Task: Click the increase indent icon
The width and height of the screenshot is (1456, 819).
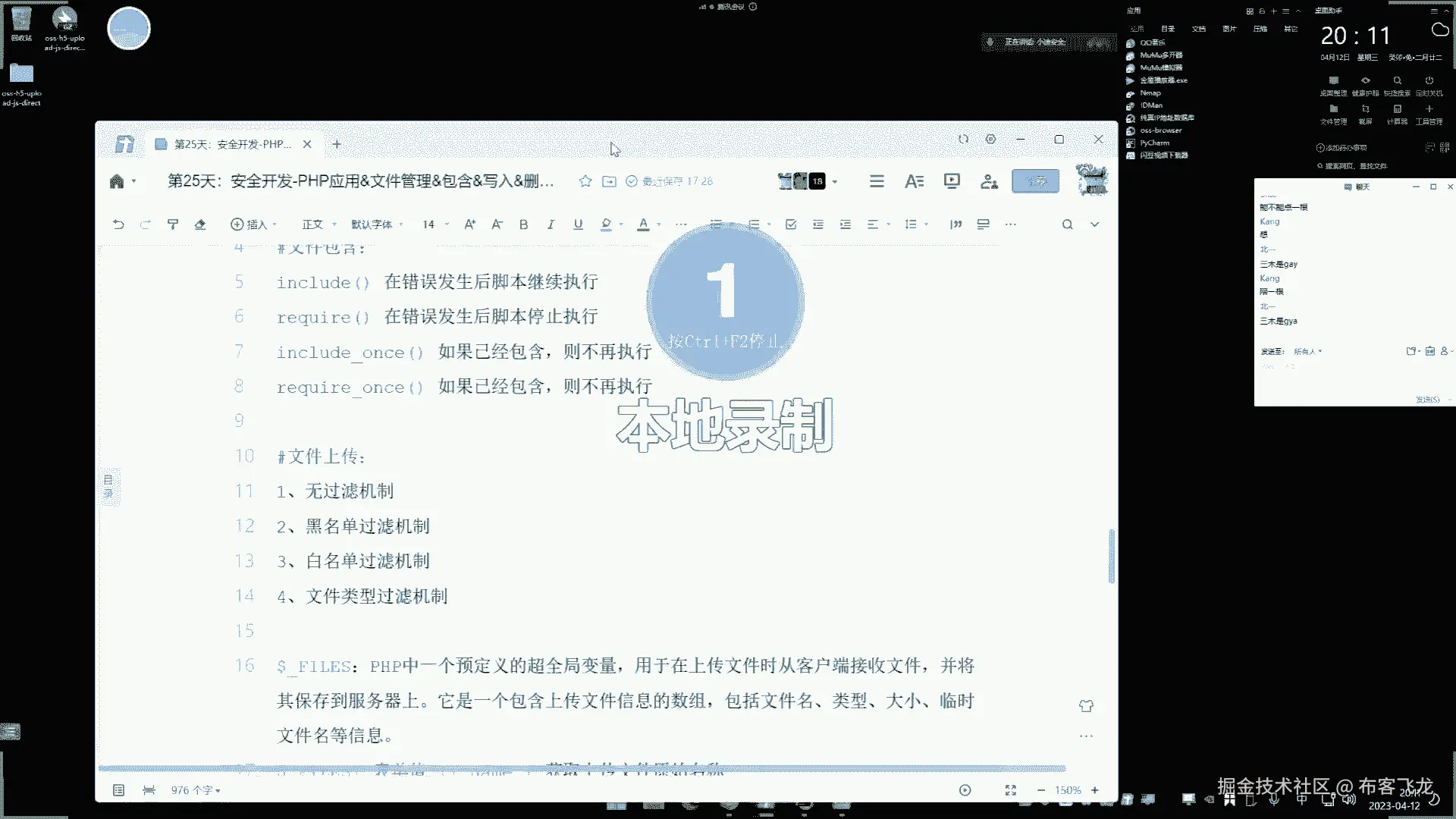Action: pos(846,224)
